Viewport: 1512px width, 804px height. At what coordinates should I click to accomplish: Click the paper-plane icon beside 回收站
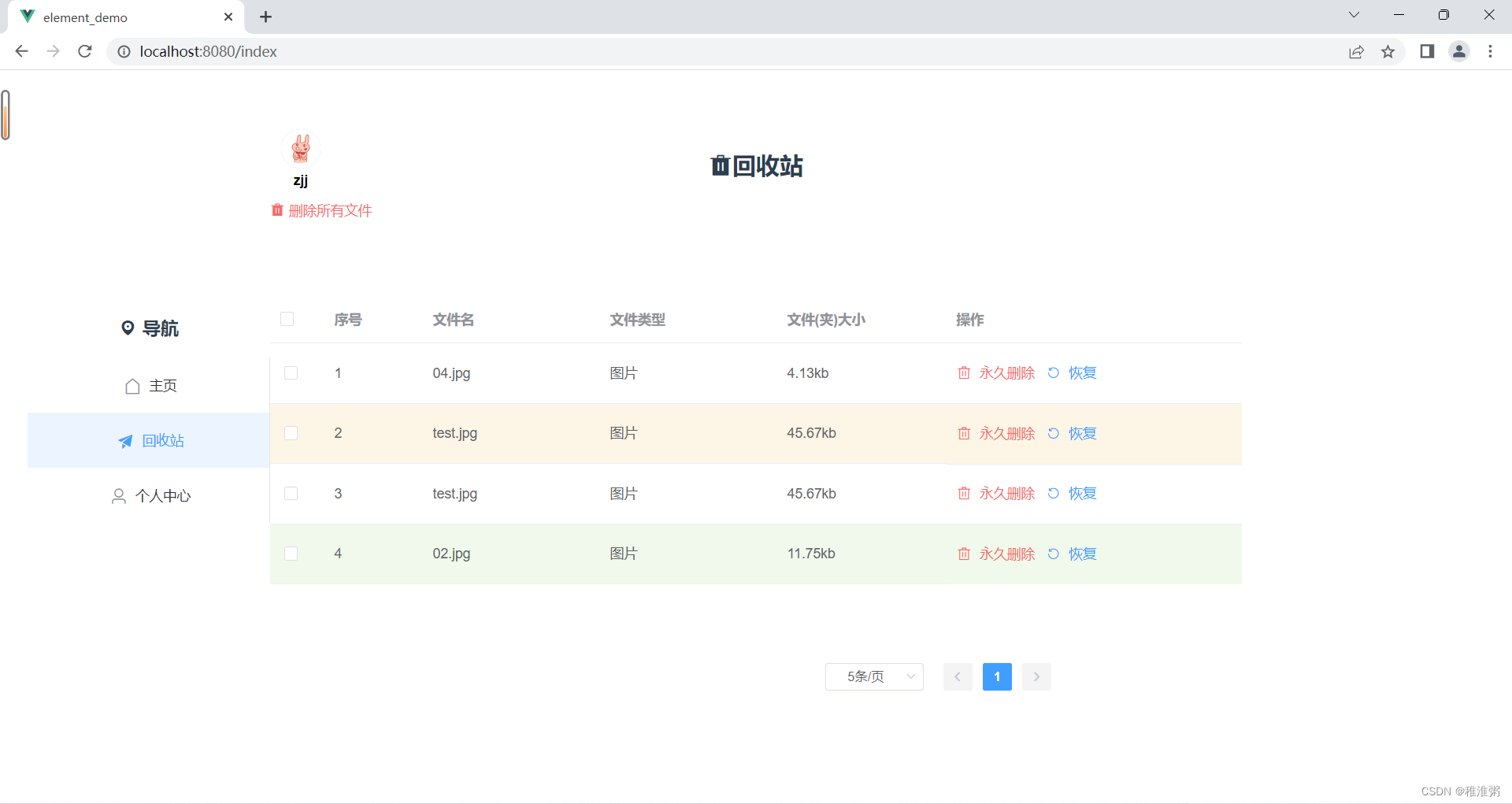tap(125, 441)
